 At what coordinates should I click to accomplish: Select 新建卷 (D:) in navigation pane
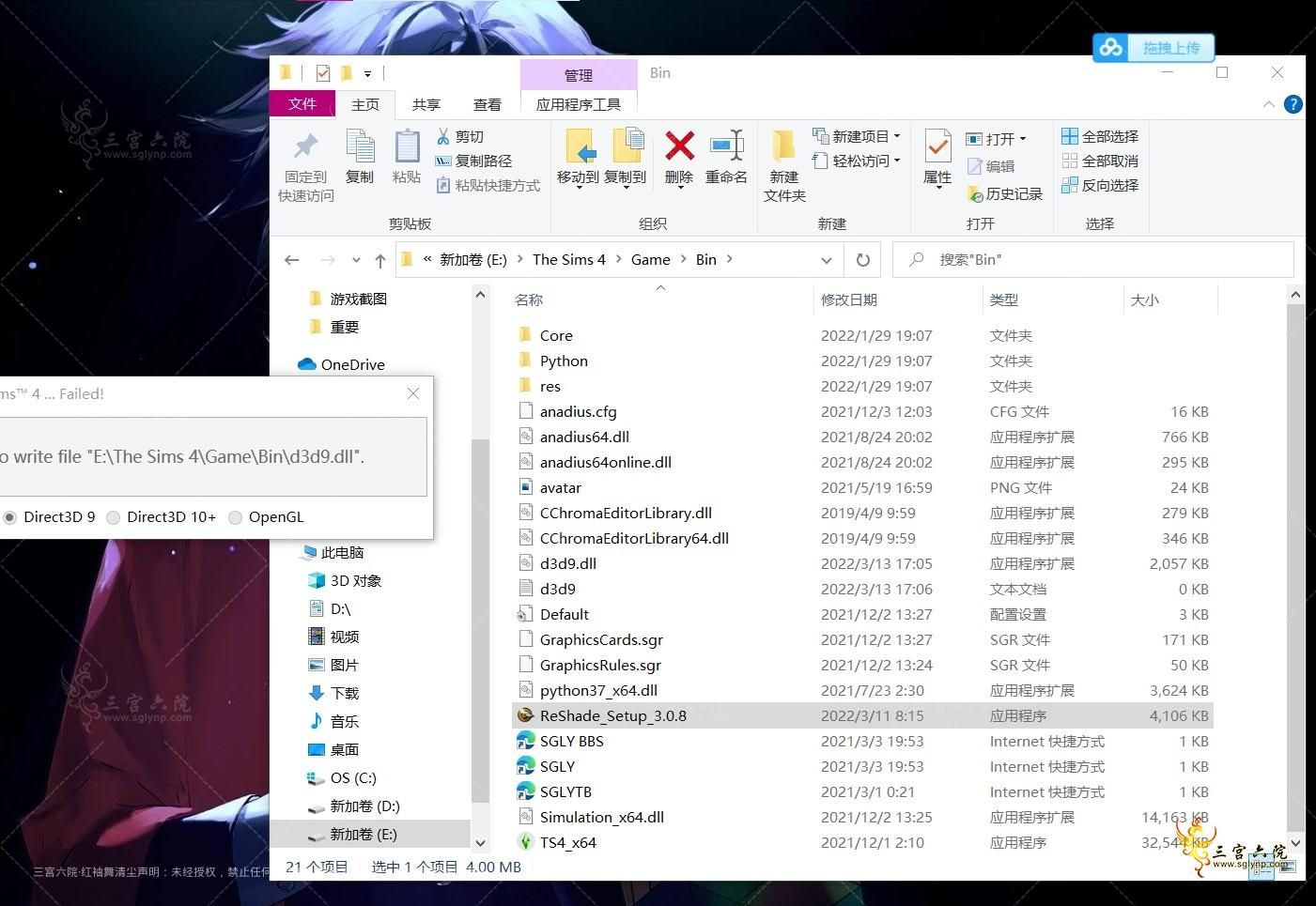tap(354, 806)
